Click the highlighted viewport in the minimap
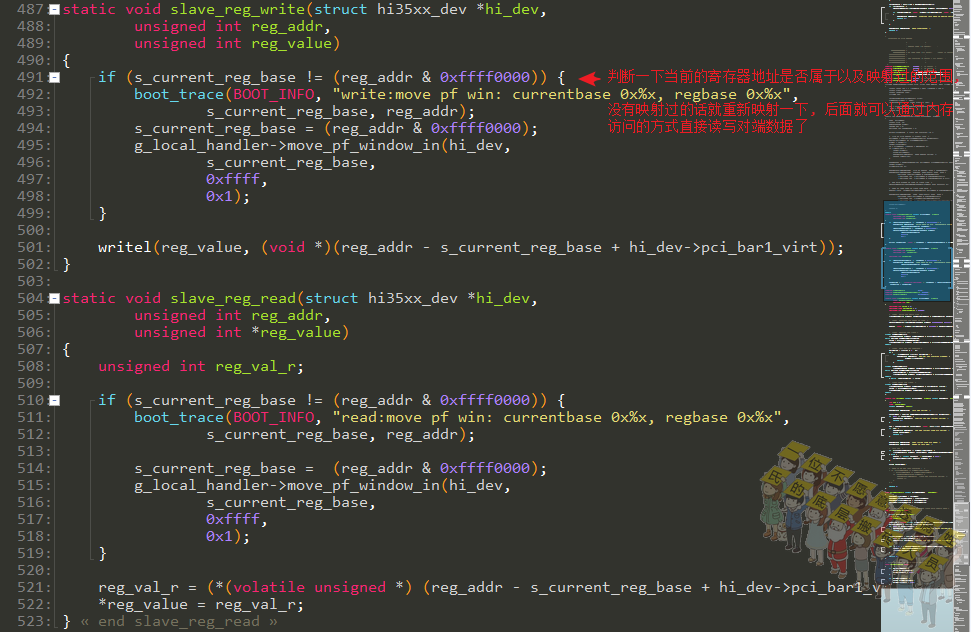 [917, 251]
